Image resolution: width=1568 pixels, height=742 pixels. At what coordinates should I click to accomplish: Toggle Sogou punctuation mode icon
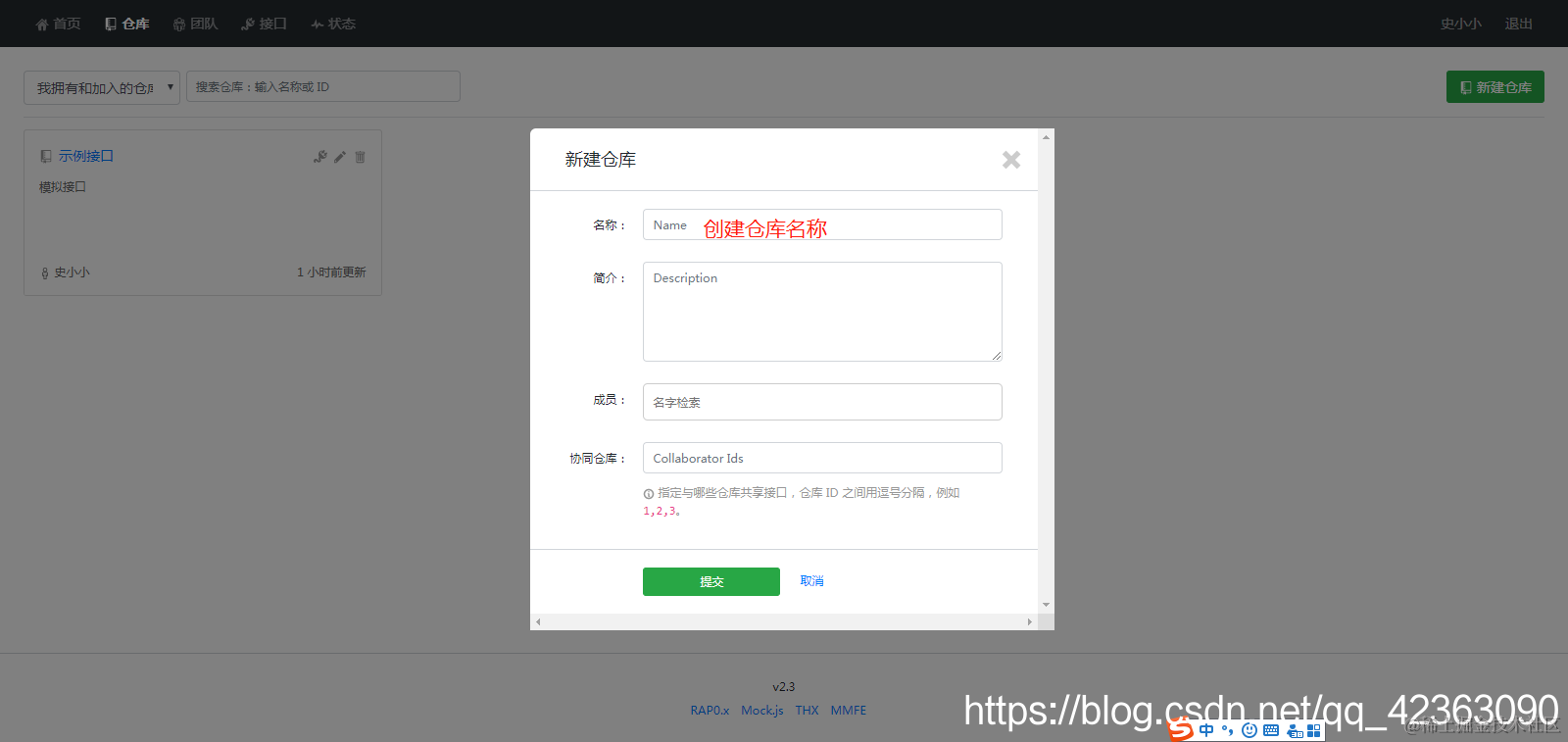tap(1228, 730)
